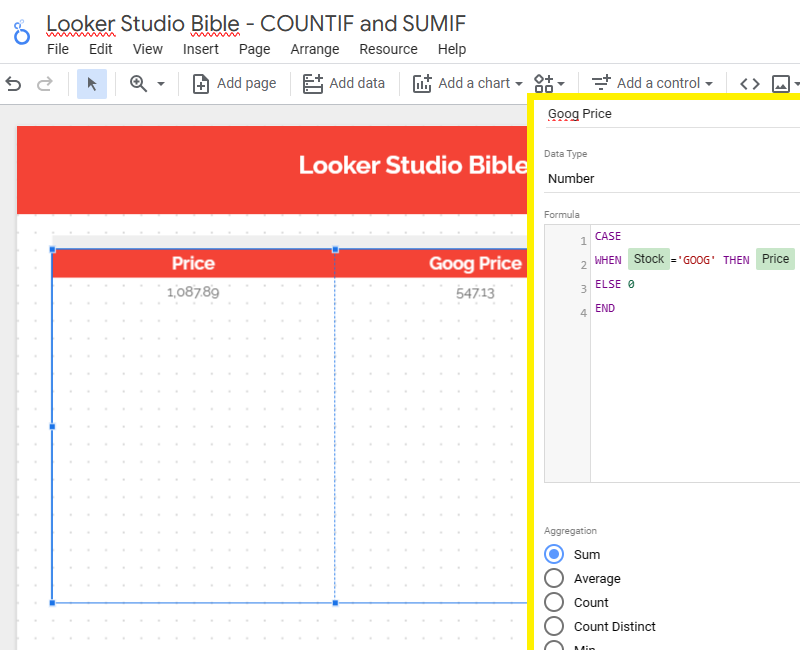Select the Sum aggregation option
This screenshot has width=800, height=650.
click(x=554, y=554)
